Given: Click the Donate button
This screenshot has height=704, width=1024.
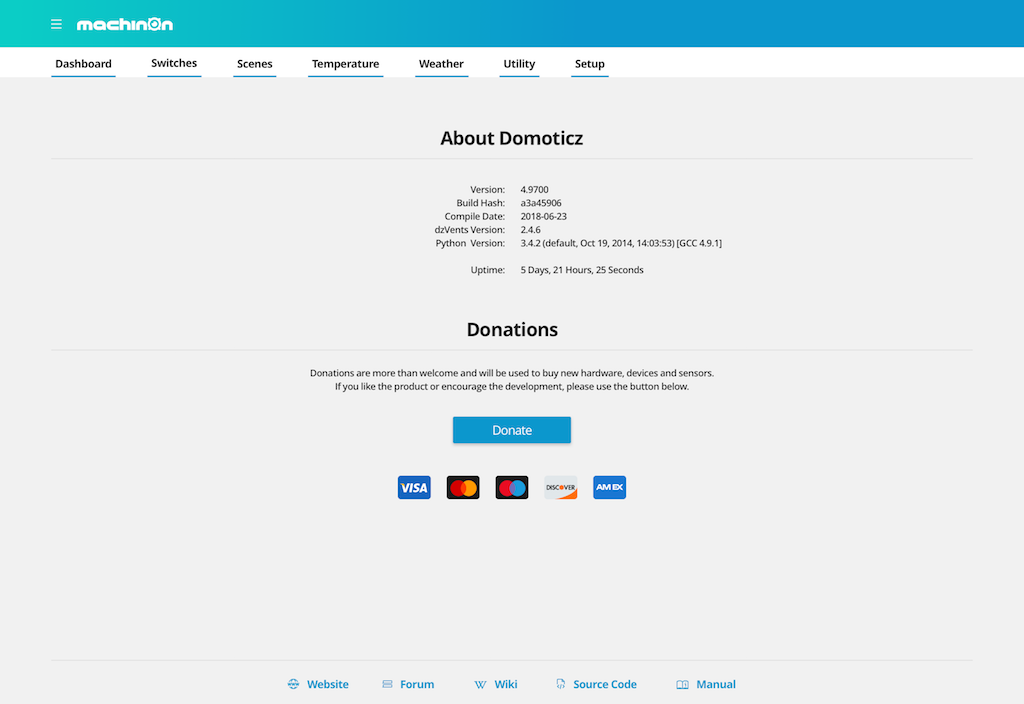Looking at the screenshot, I should coord(512,430).
